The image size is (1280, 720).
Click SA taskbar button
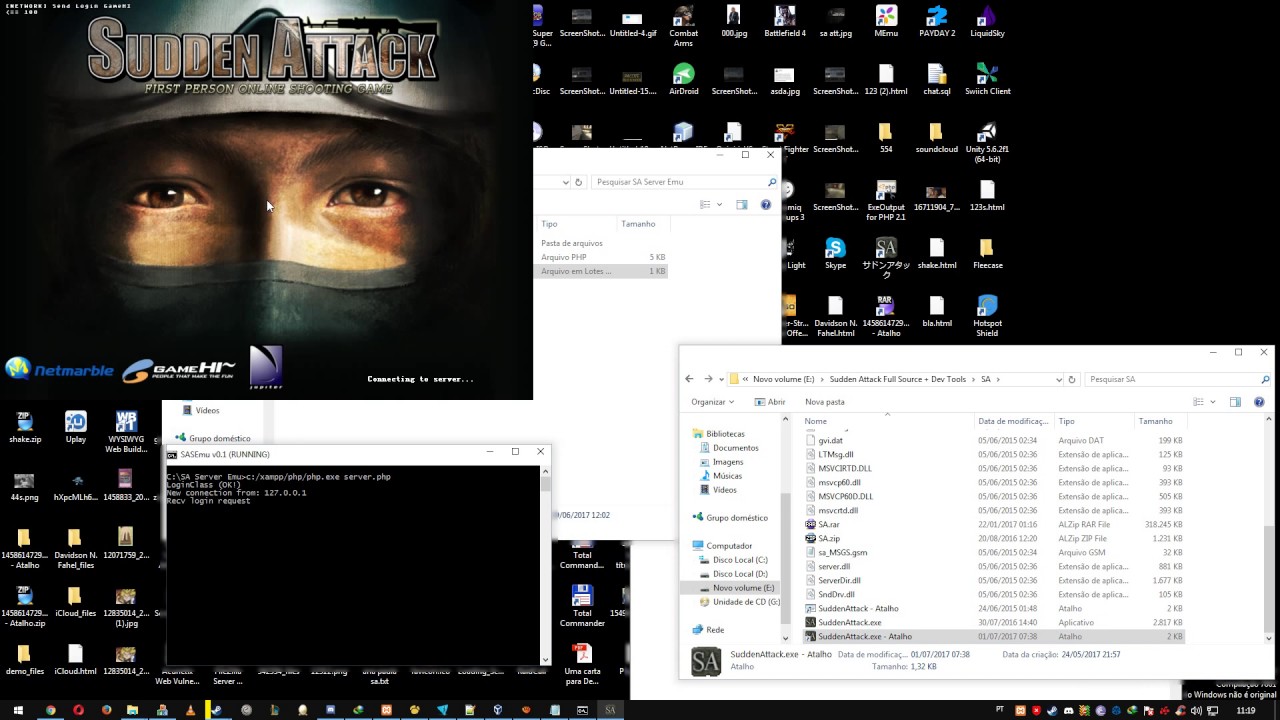(610, 710)
